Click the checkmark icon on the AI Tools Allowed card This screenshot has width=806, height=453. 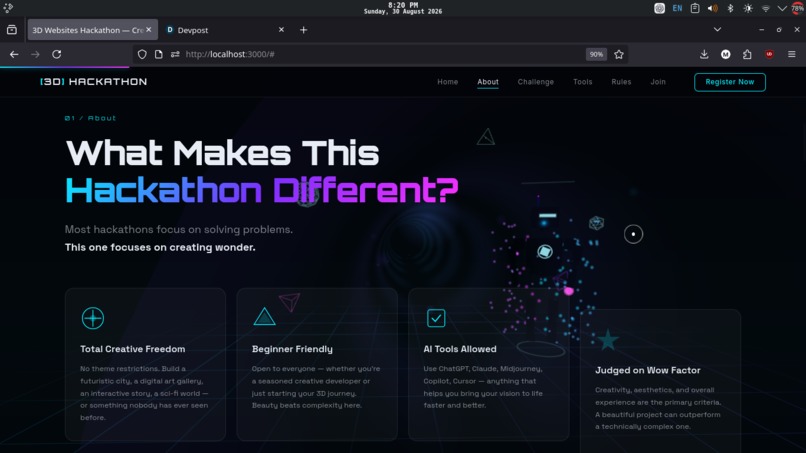(x=436, y=318)
